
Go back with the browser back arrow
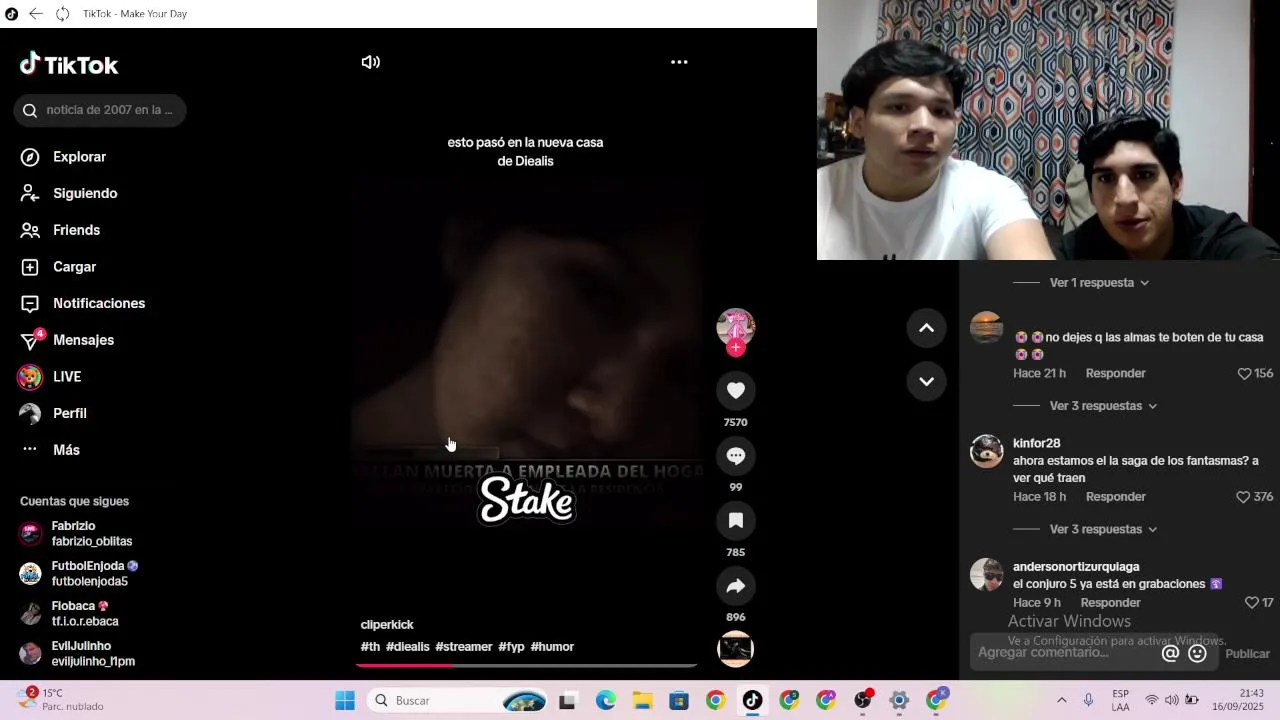(x=35, y=14)
